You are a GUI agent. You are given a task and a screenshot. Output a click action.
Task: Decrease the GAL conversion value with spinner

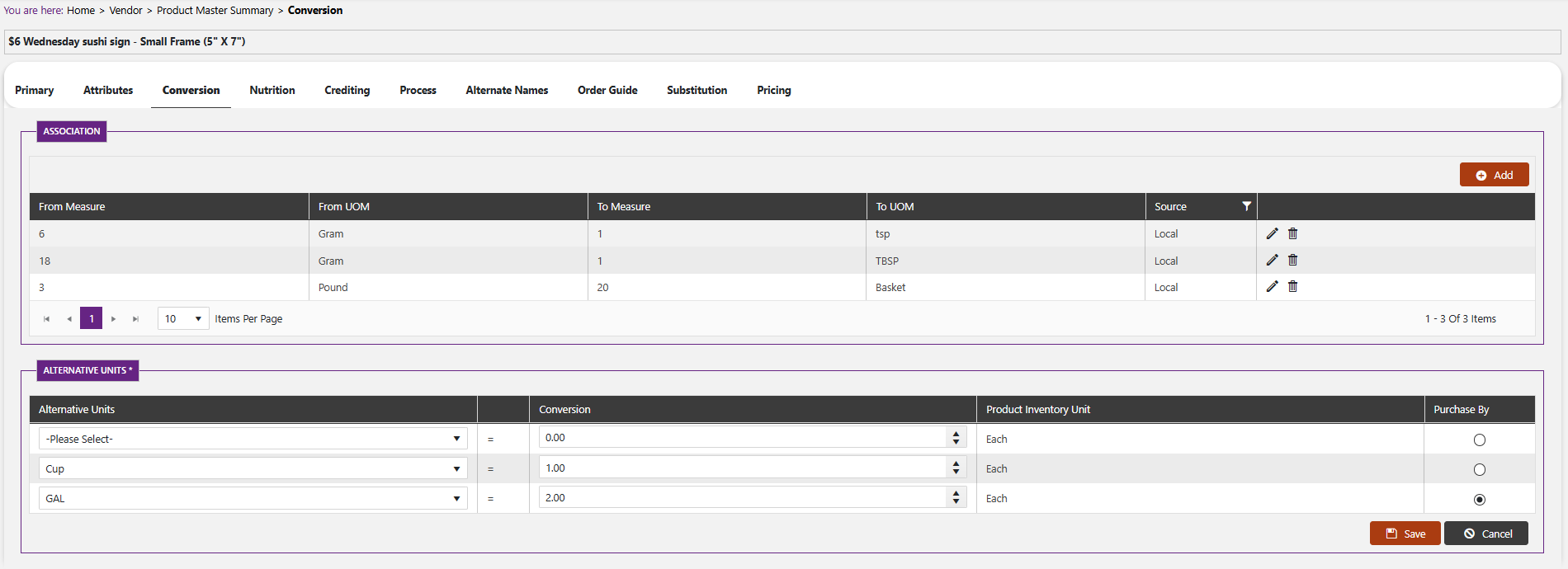pyautogui.click(x=956, y=502)
